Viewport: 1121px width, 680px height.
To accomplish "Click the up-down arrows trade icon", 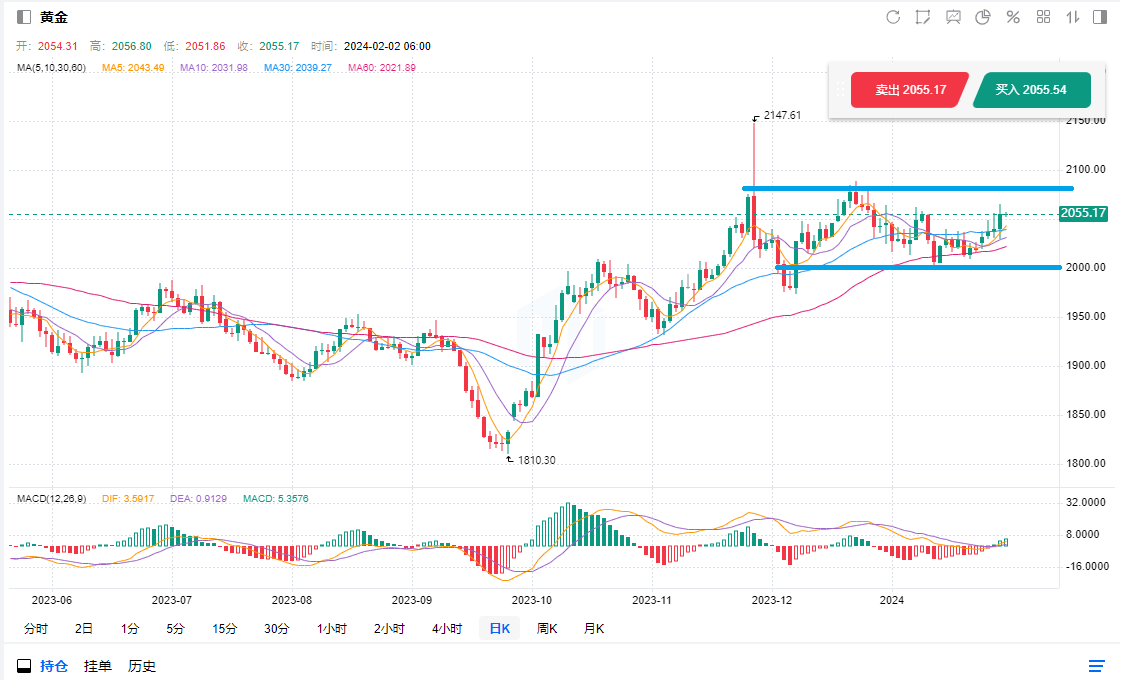I will click(1072, 17).
